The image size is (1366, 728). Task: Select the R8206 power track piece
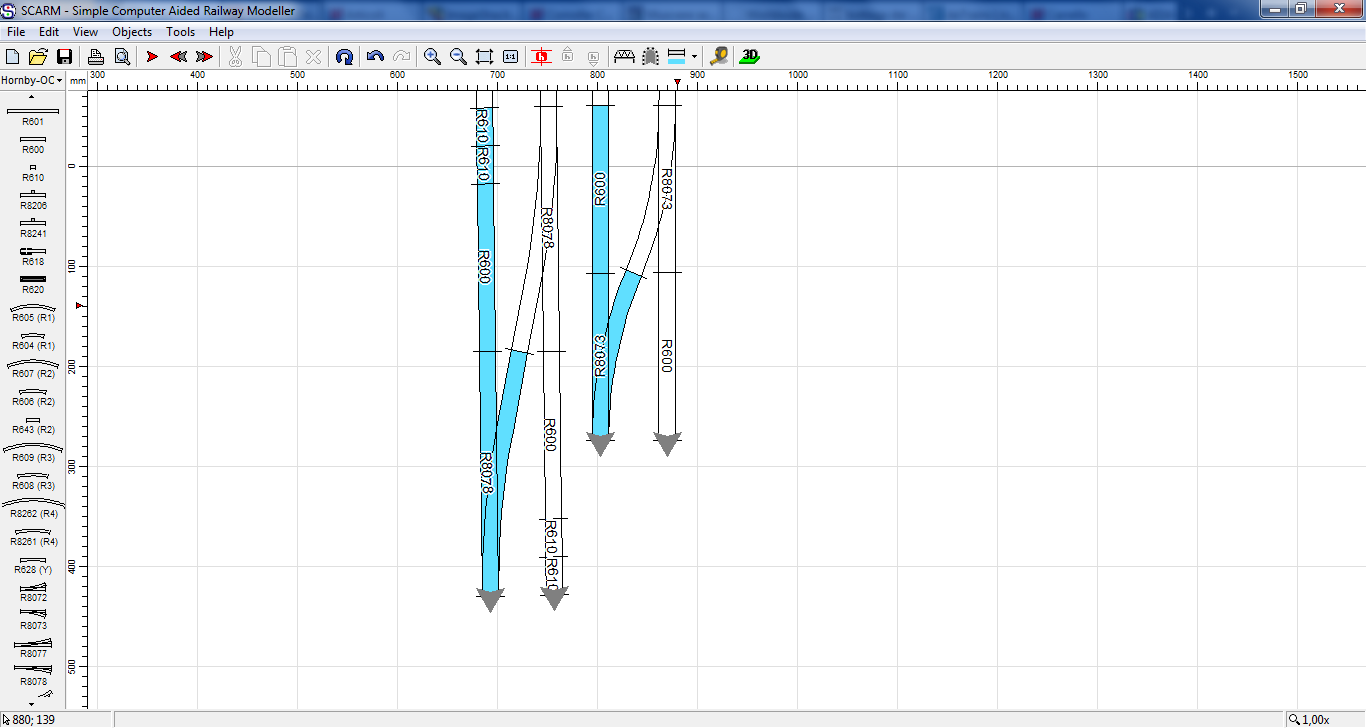click(33, 199)
